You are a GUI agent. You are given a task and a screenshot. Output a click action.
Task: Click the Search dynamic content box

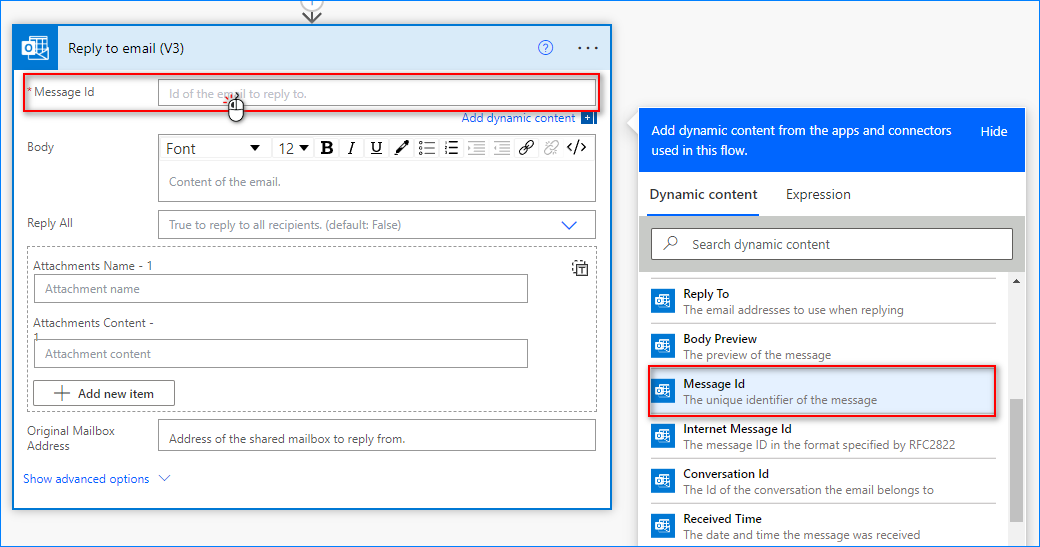(x=832, y=244)
